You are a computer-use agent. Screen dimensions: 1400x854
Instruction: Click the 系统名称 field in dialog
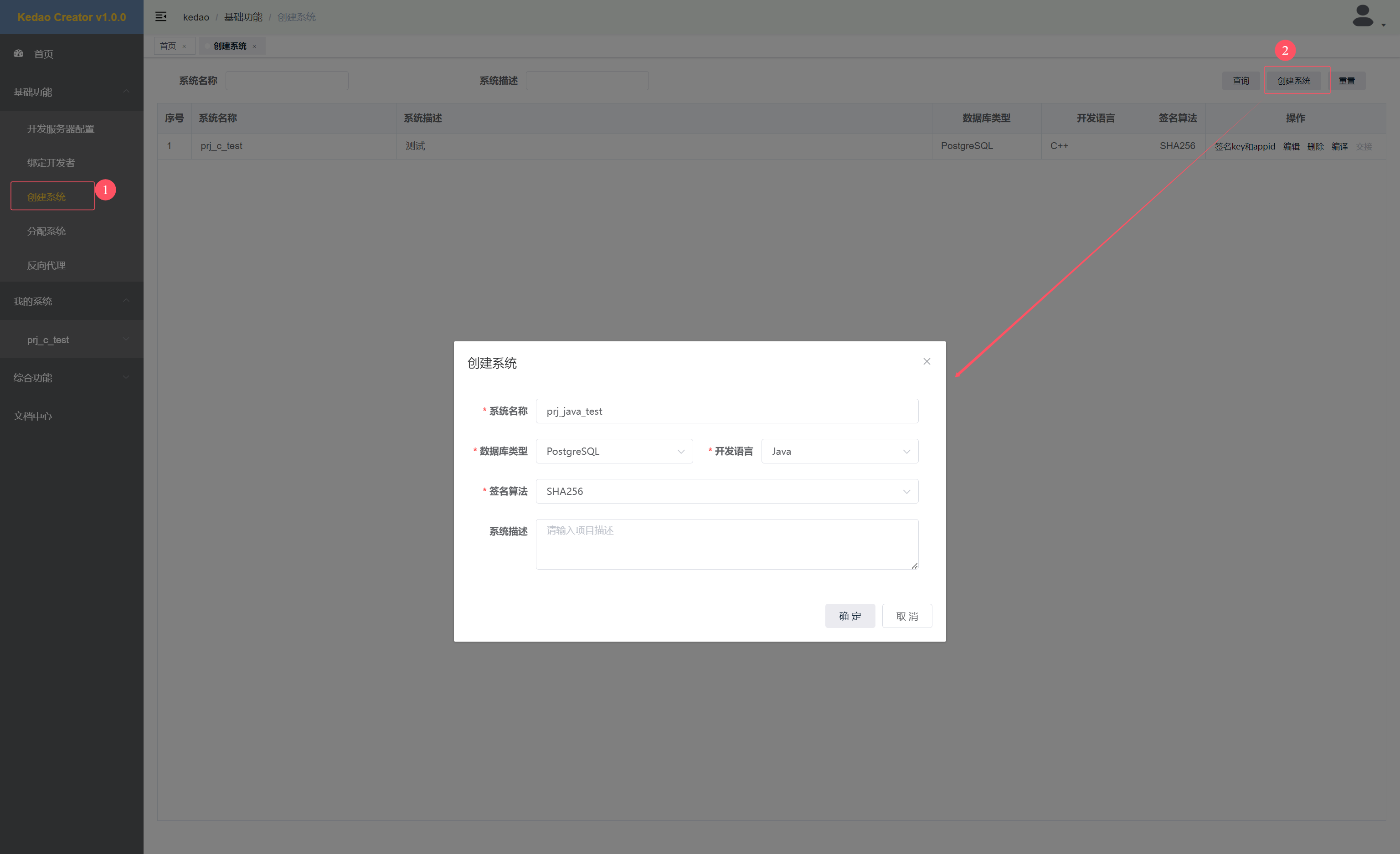pyautogui.click(x=726, y=412)
